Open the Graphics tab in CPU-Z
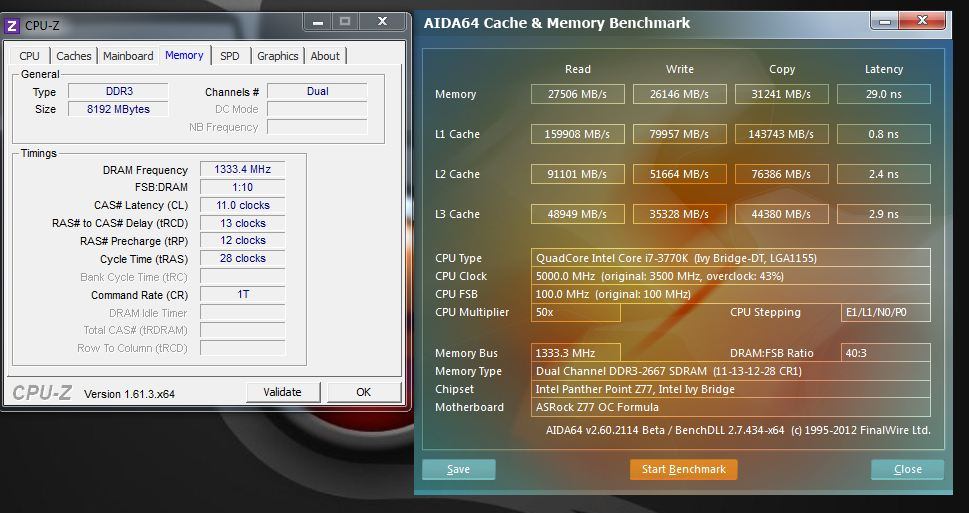Viewport: 969px width, 513px height. click(x=277, y=56)
